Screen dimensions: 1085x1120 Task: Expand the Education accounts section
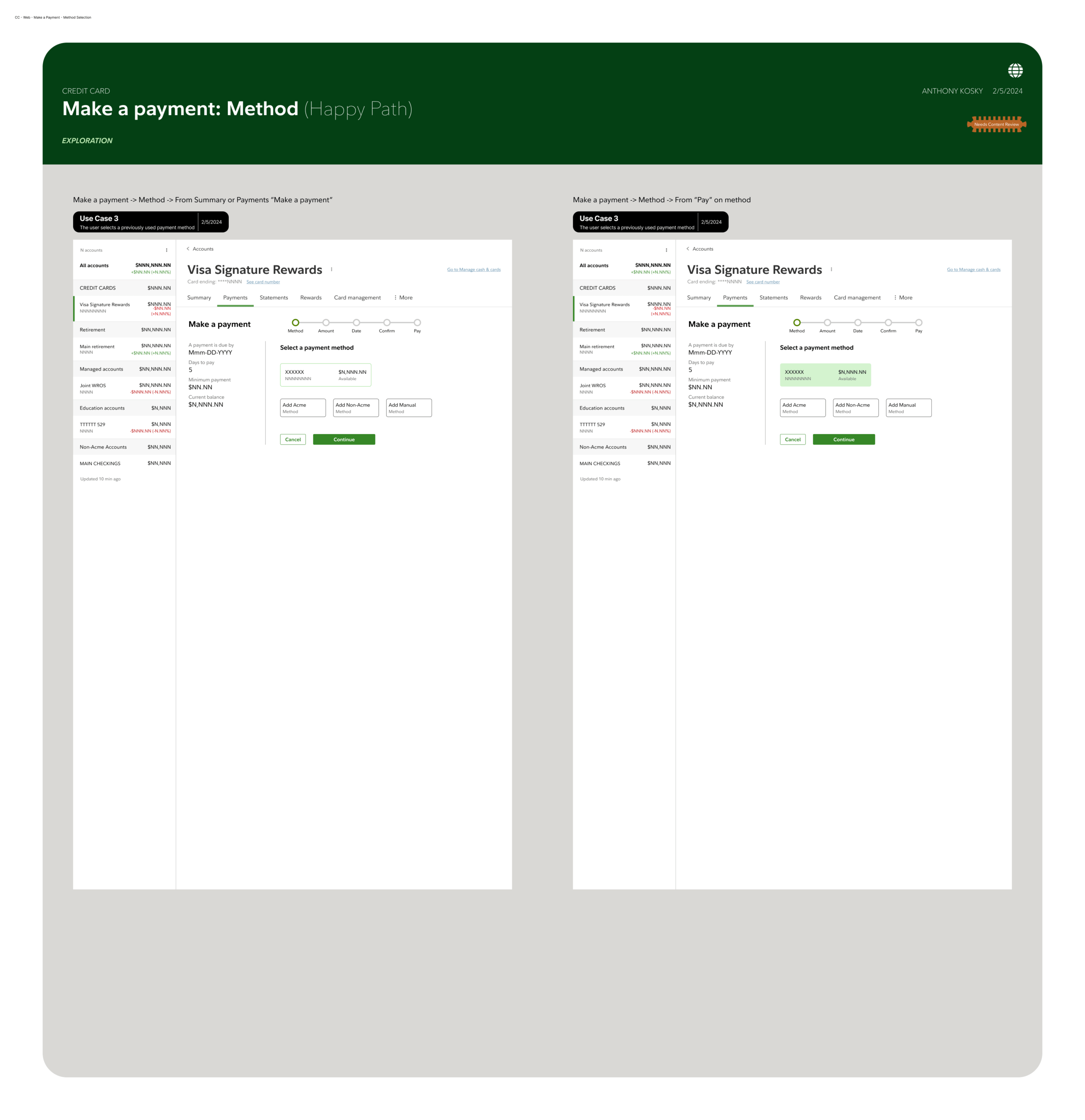[x=124, y=407]
